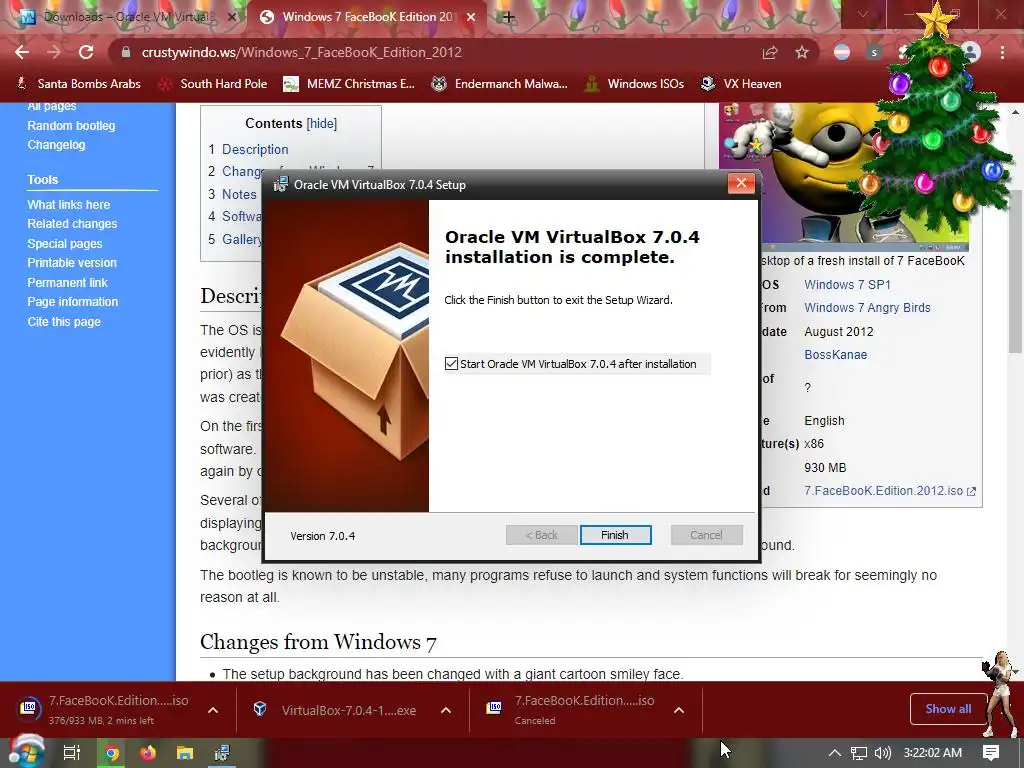Open the Related changes link
This screenshot has height=768, width=1024.
(72, 223)
